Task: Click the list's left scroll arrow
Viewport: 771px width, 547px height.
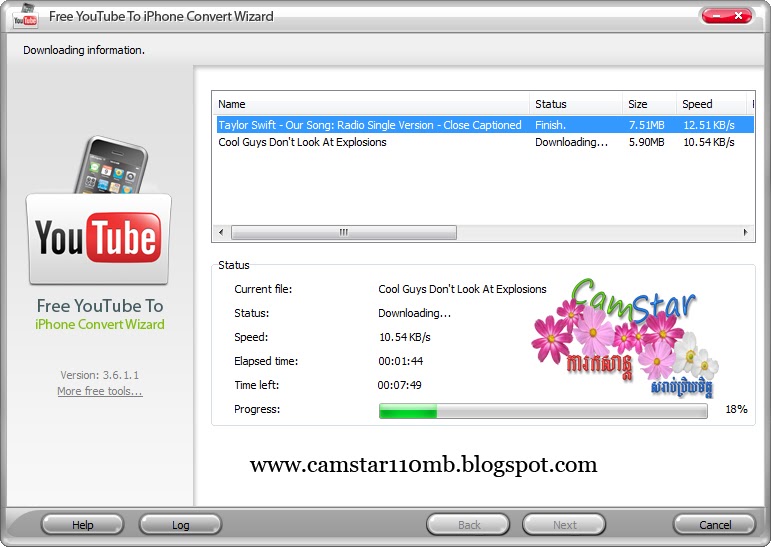Action: tap(221, 232)
